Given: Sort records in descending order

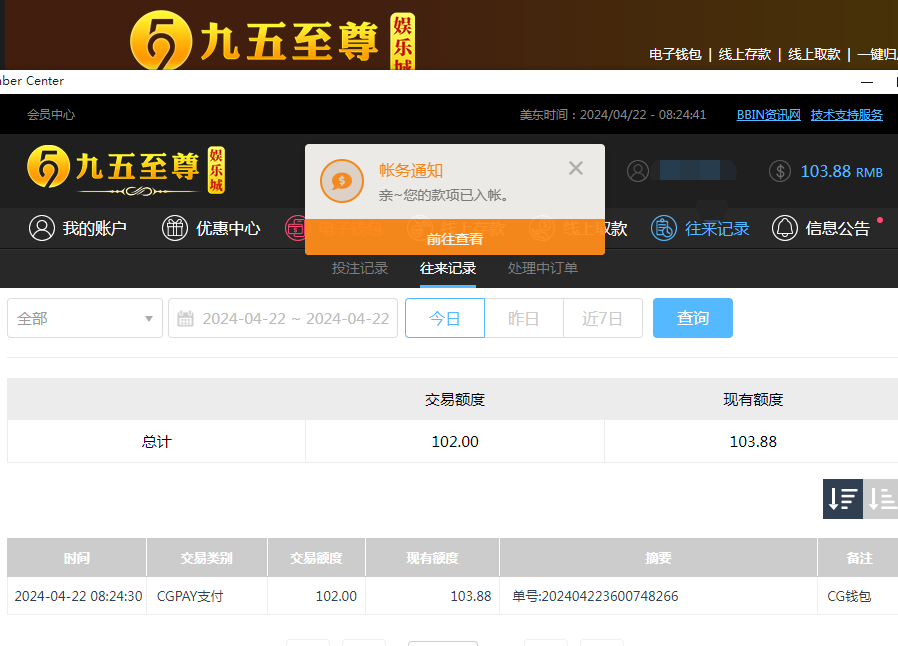Looking at the screenshot, I should point(842,498).
